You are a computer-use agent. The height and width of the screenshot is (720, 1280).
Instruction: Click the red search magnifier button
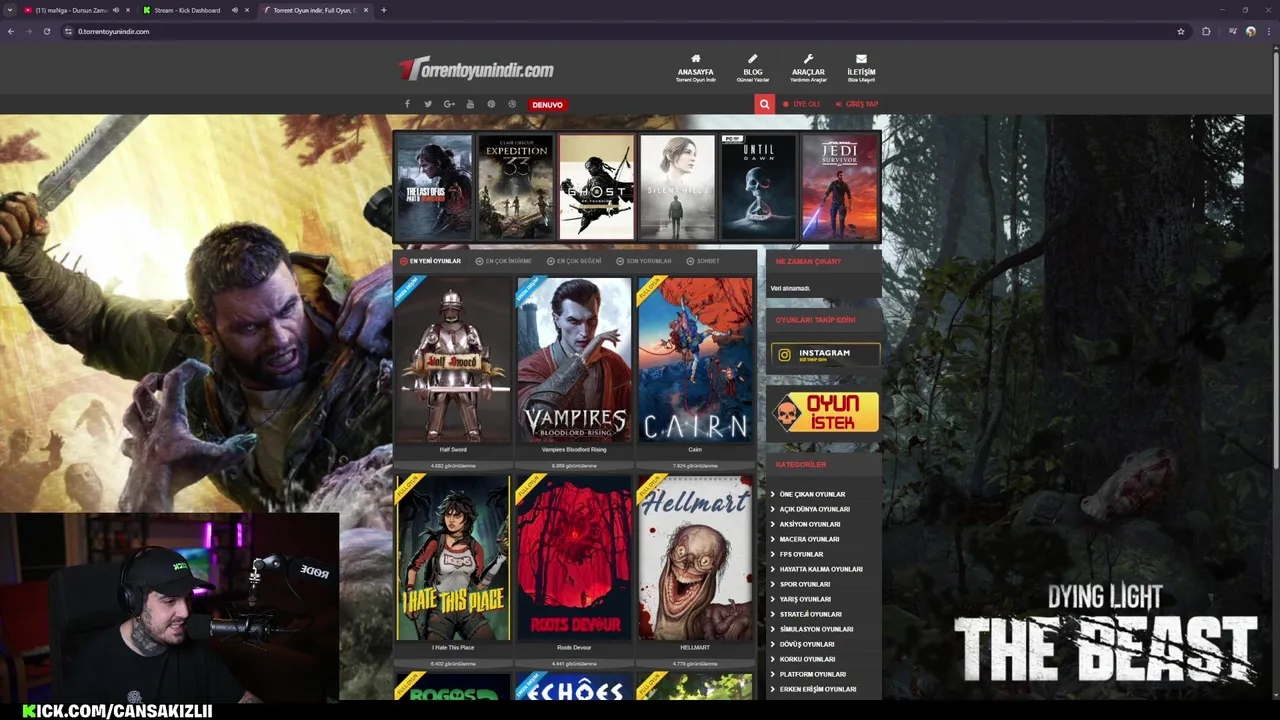coord(764,104)
